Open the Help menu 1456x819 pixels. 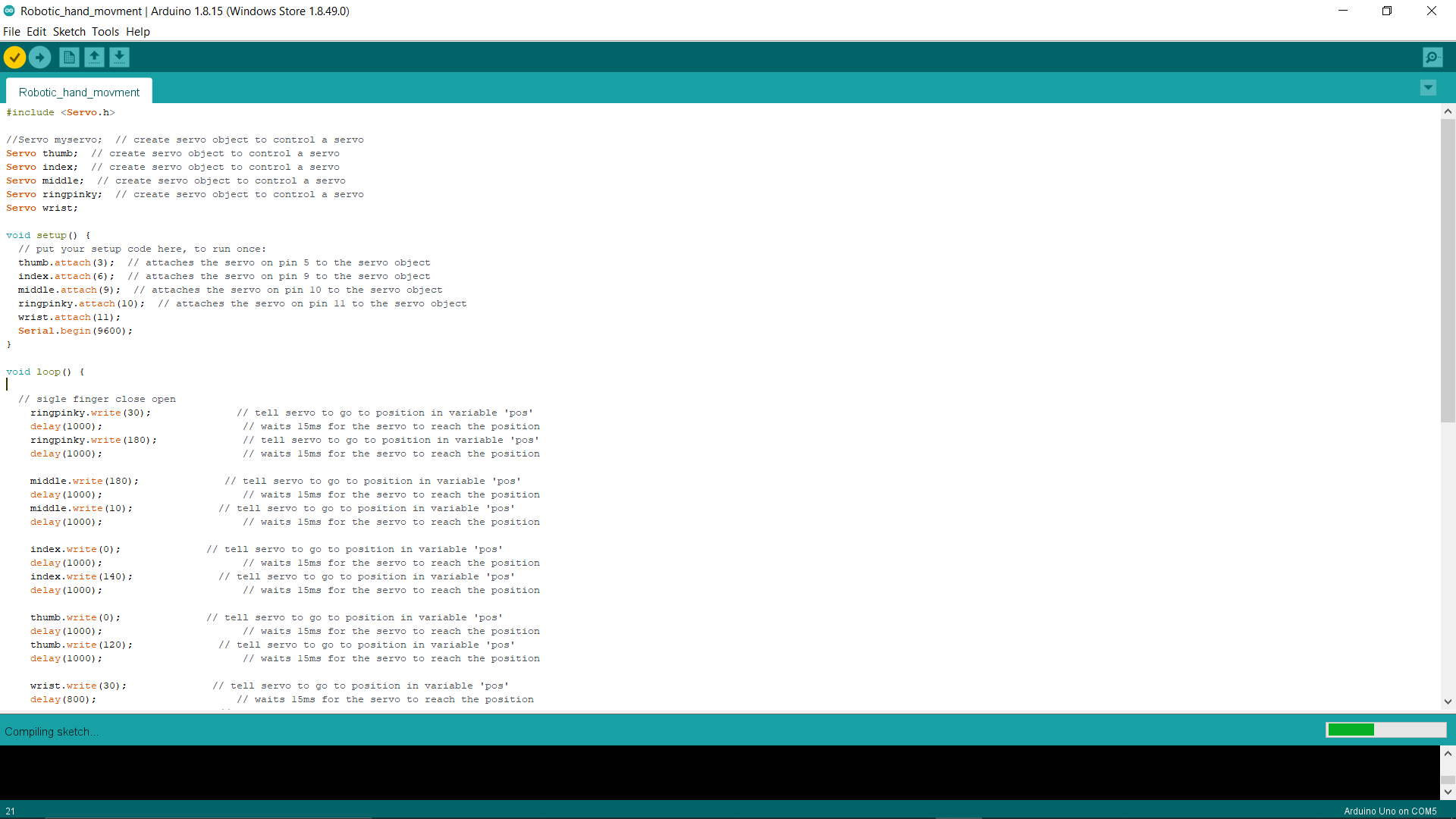point(138,32)
